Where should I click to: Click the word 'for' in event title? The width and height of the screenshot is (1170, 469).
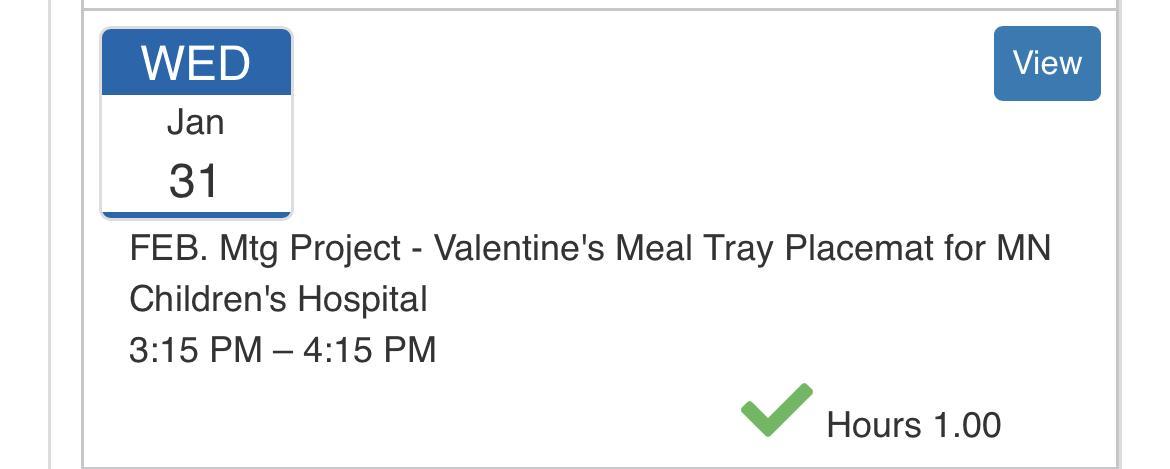(x=964, y=248)
